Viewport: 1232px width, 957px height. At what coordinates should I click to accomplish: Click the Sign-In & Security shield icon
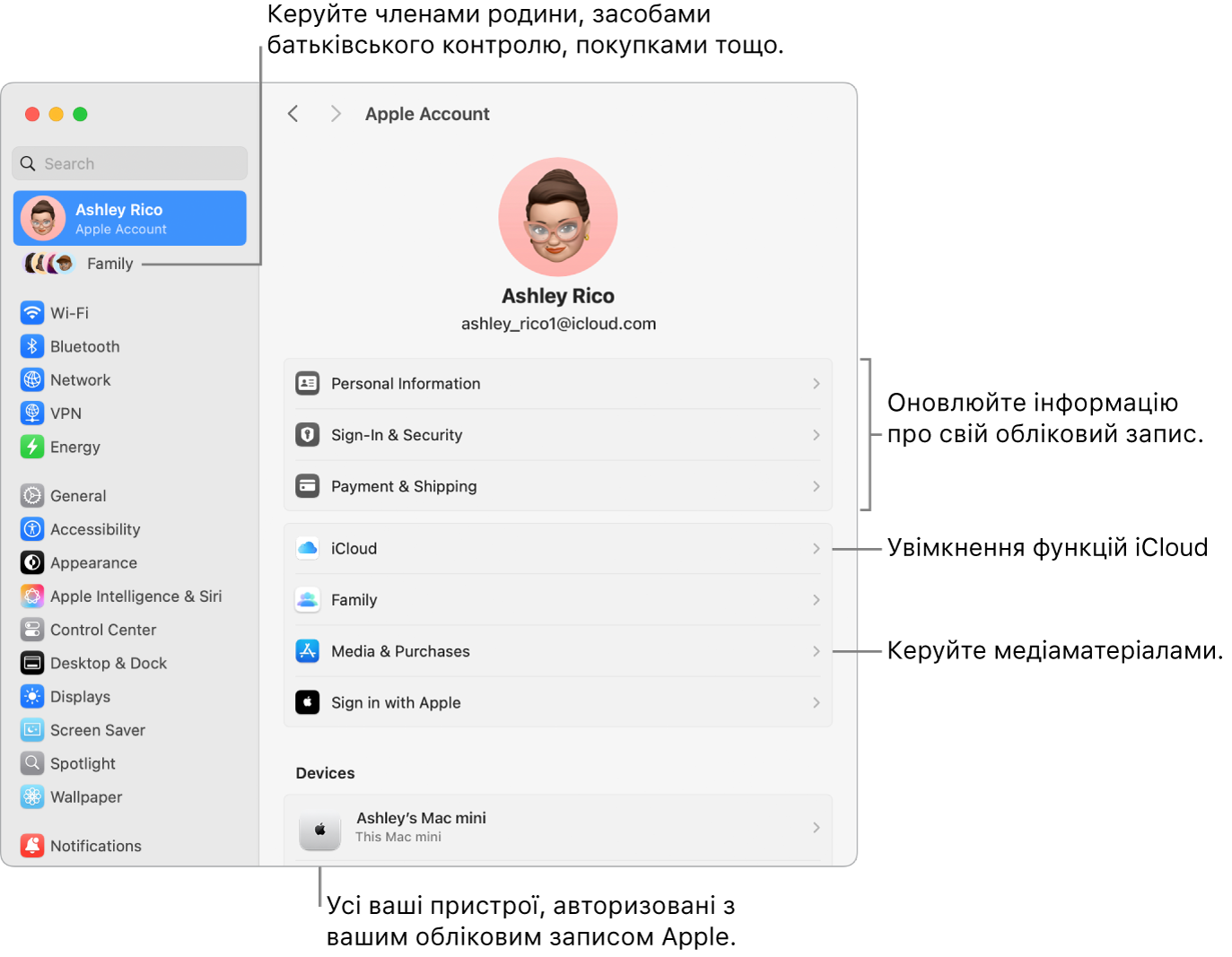308,435
